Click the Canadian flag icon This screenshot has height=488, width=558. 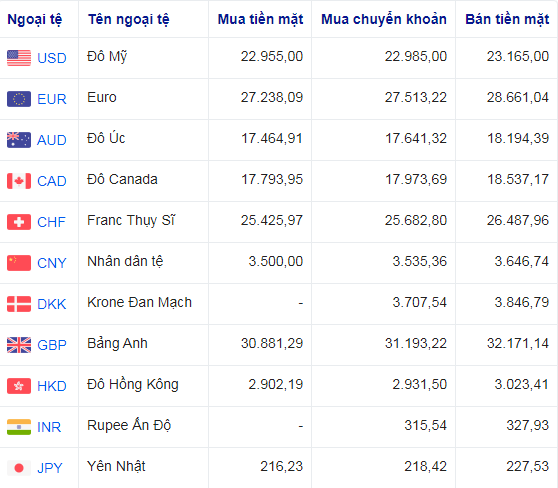click(x=19, y=181)
